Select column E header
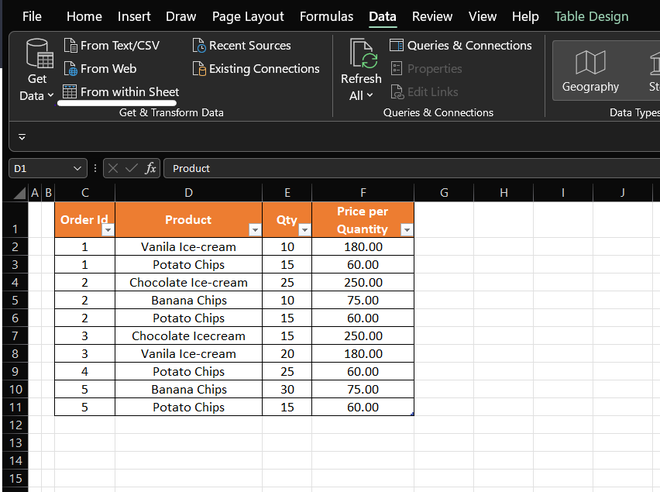The width and height of the screenshot is (660, 492). (287, 193)
